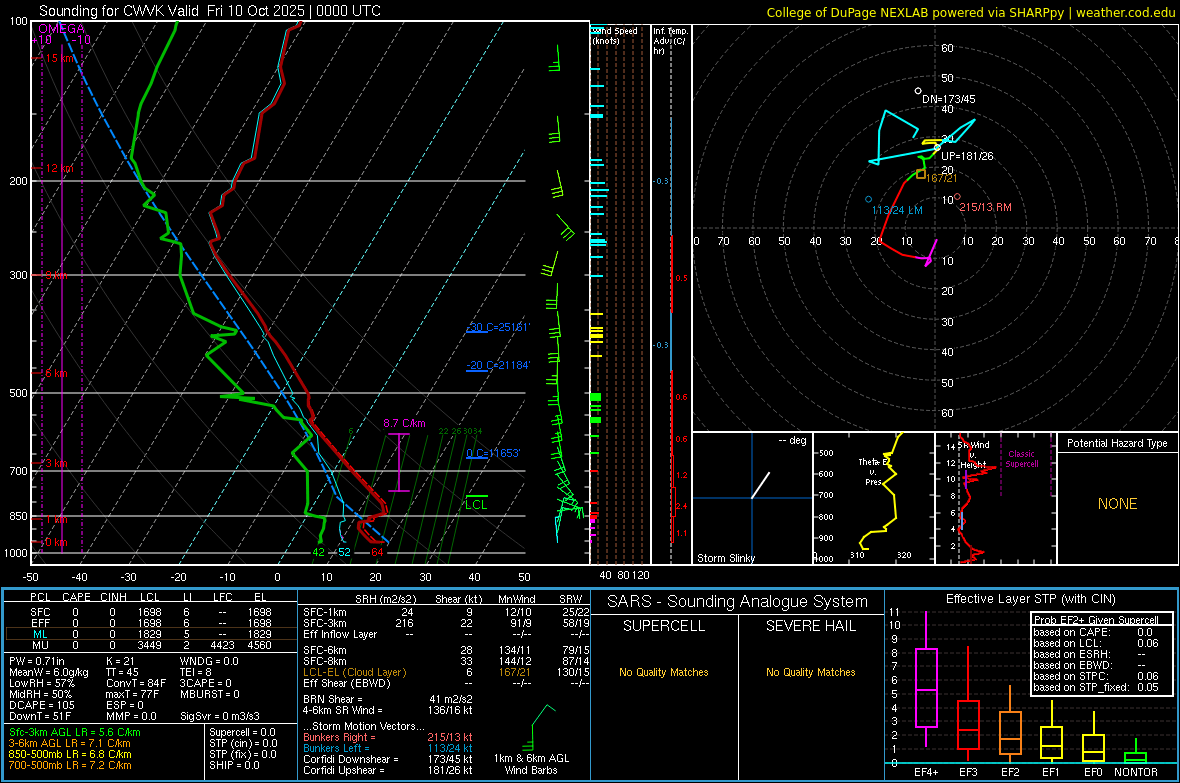The height and width of the screenshot is (783, 1180).
Task: Click the magenta EF4+ box plot
Action: [x=926, y=679]
